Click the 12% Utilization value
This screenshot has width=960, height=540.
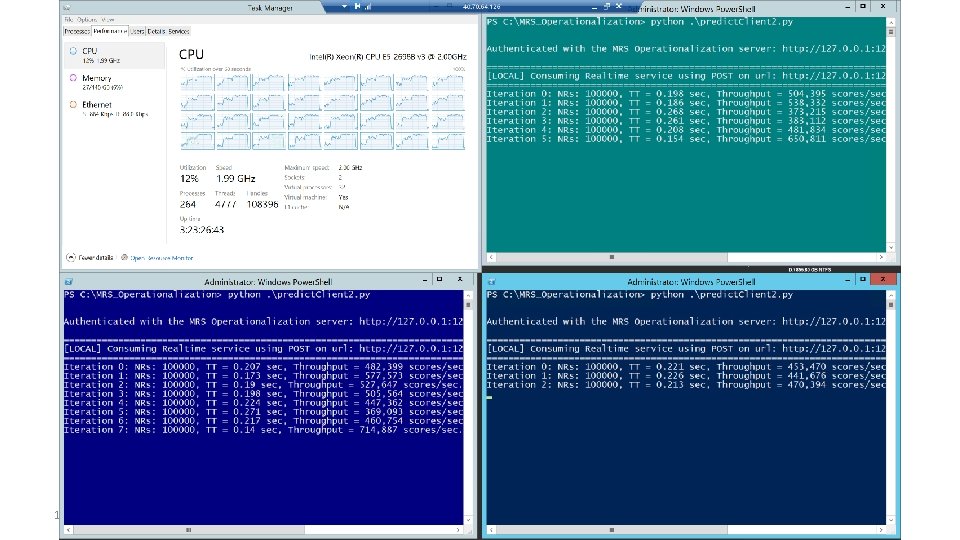[x=189, y=179]
